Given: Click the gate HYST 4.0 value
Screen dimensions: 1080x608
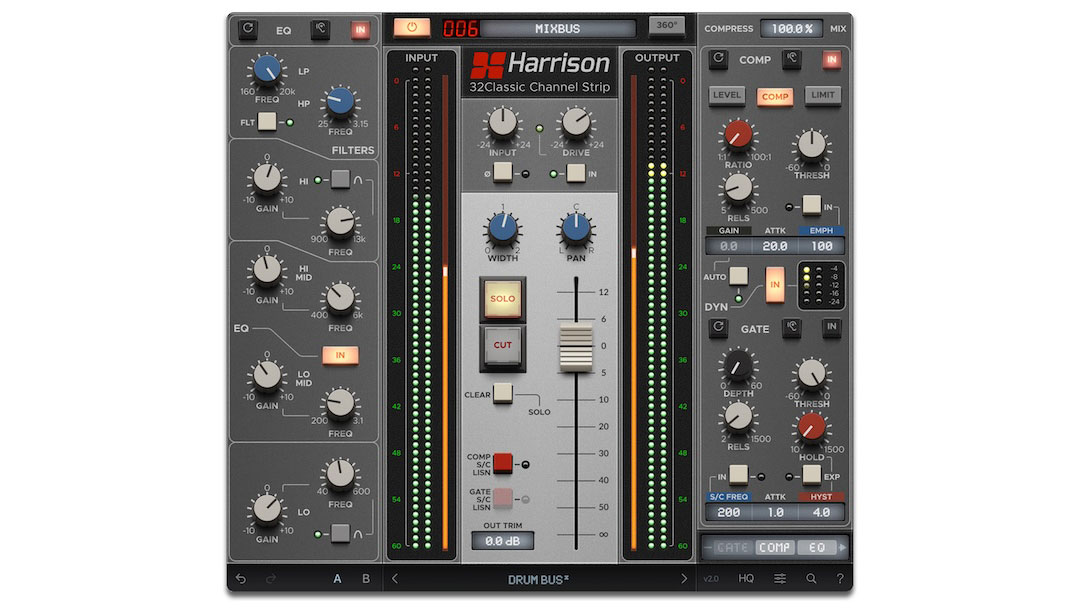Looking at the screenshot, I should [821, 512].
